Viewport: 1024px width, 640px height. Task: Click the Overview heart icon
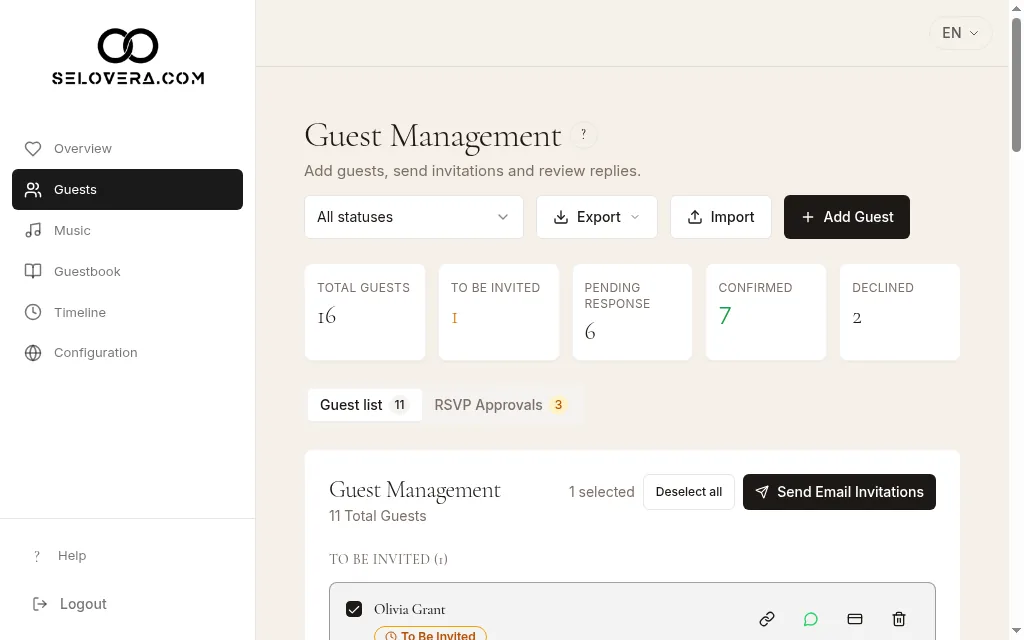(33, 149)
